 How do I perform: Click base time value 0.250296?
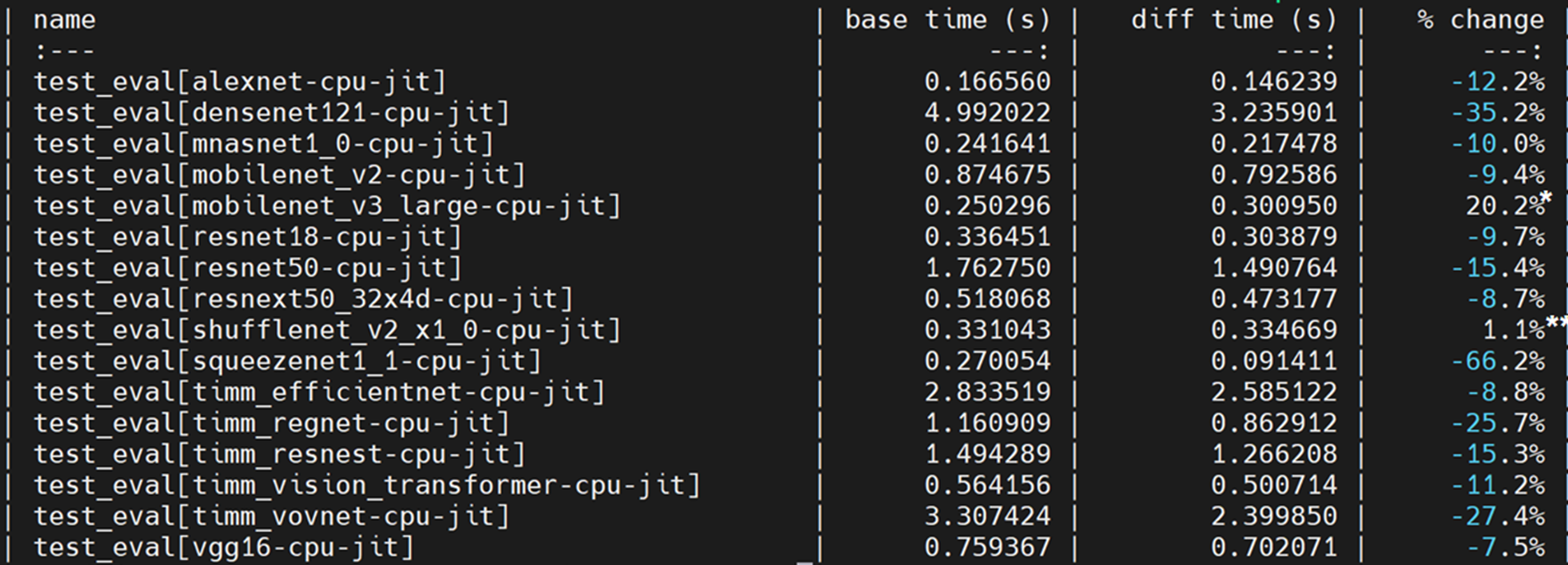point(987,206)
